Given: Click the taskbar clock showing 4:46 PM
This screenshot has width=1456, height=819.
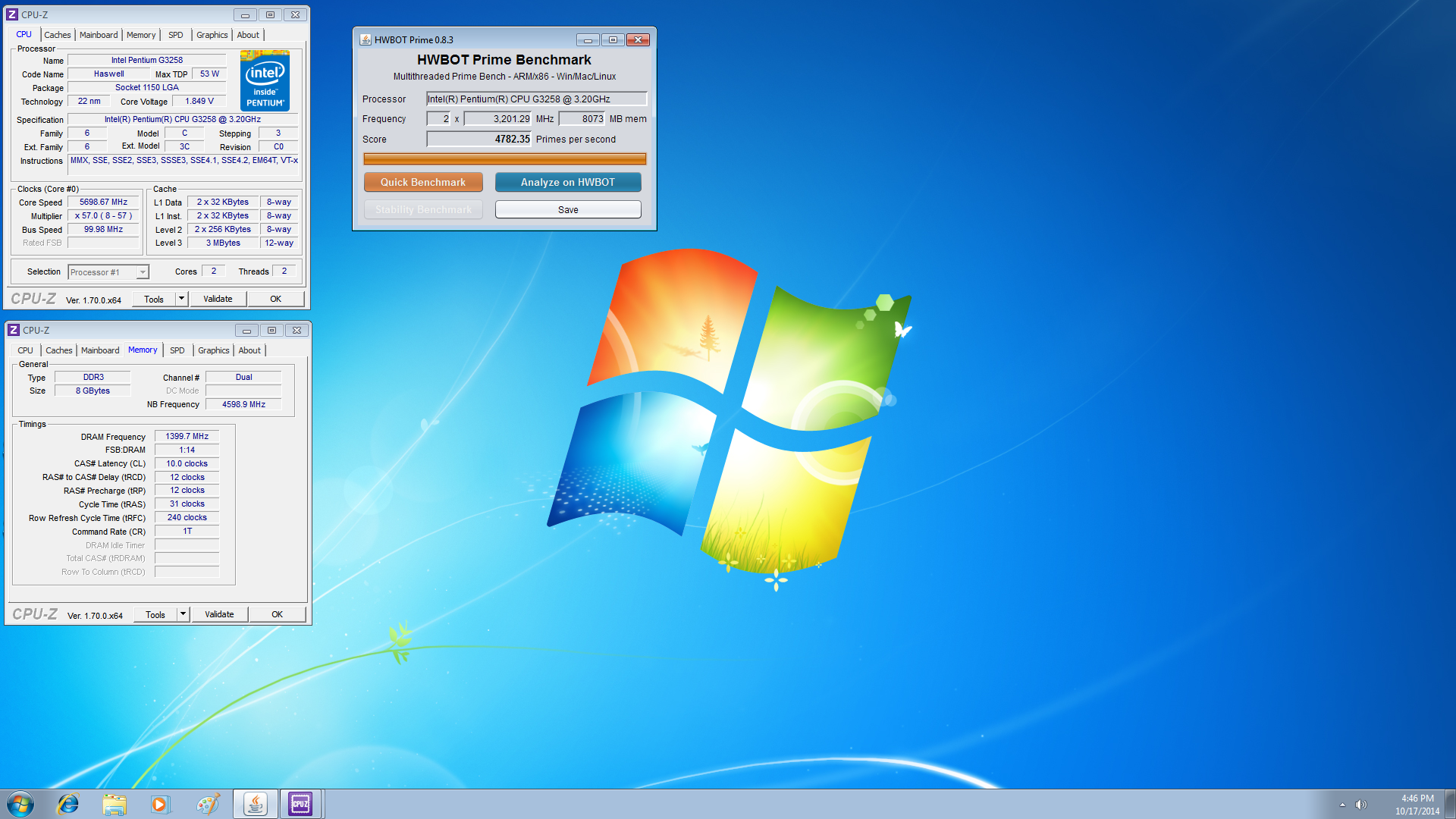Looking at the screenshot, I should click(x=1417, y=804).
